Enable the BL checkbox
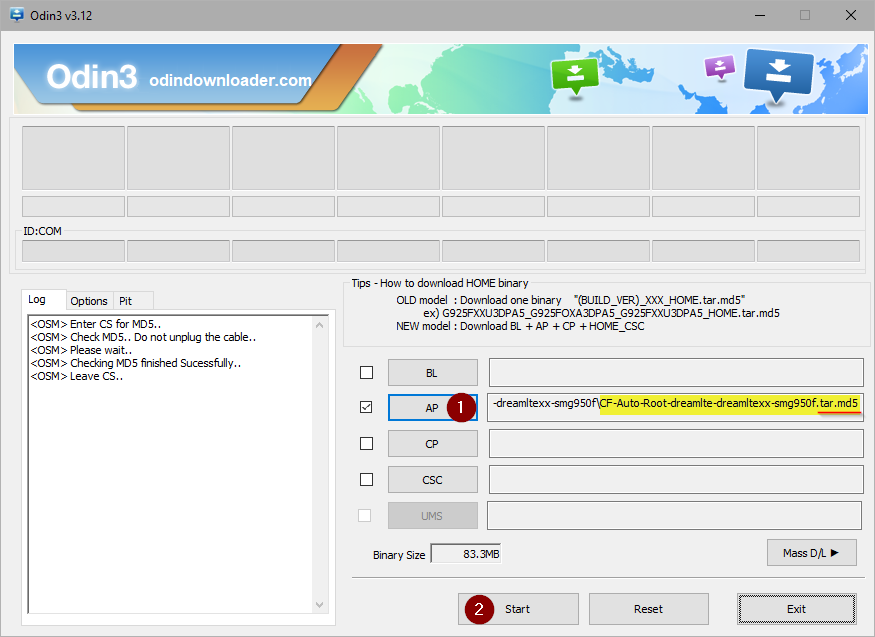 [x=366, y=372]
